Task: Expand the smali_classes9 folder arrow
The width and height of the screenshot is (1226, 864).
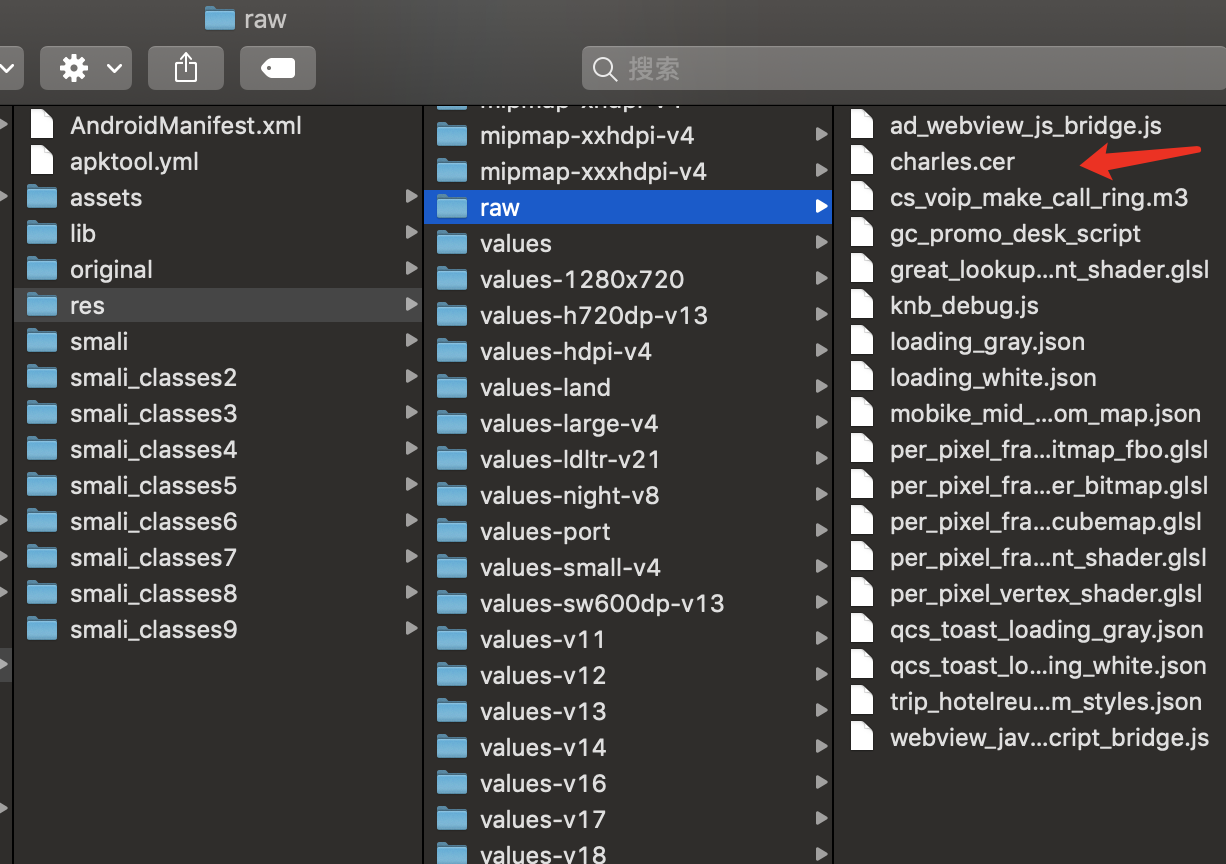Action: click(411, 629)
